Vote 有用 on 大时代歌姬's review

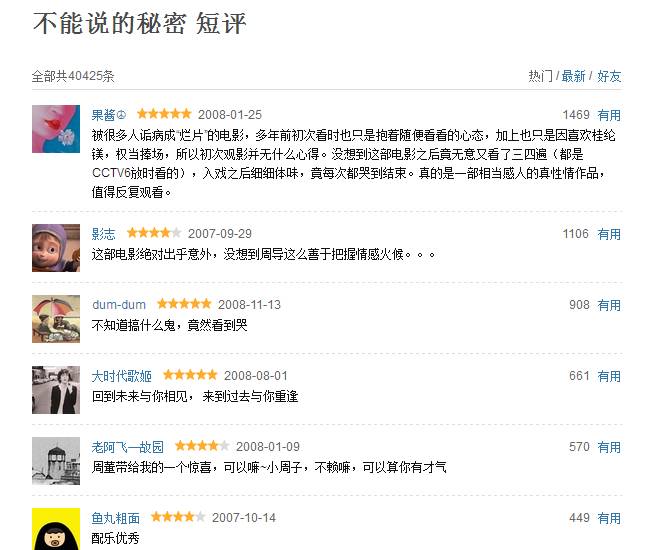click(x=609, y=376)
